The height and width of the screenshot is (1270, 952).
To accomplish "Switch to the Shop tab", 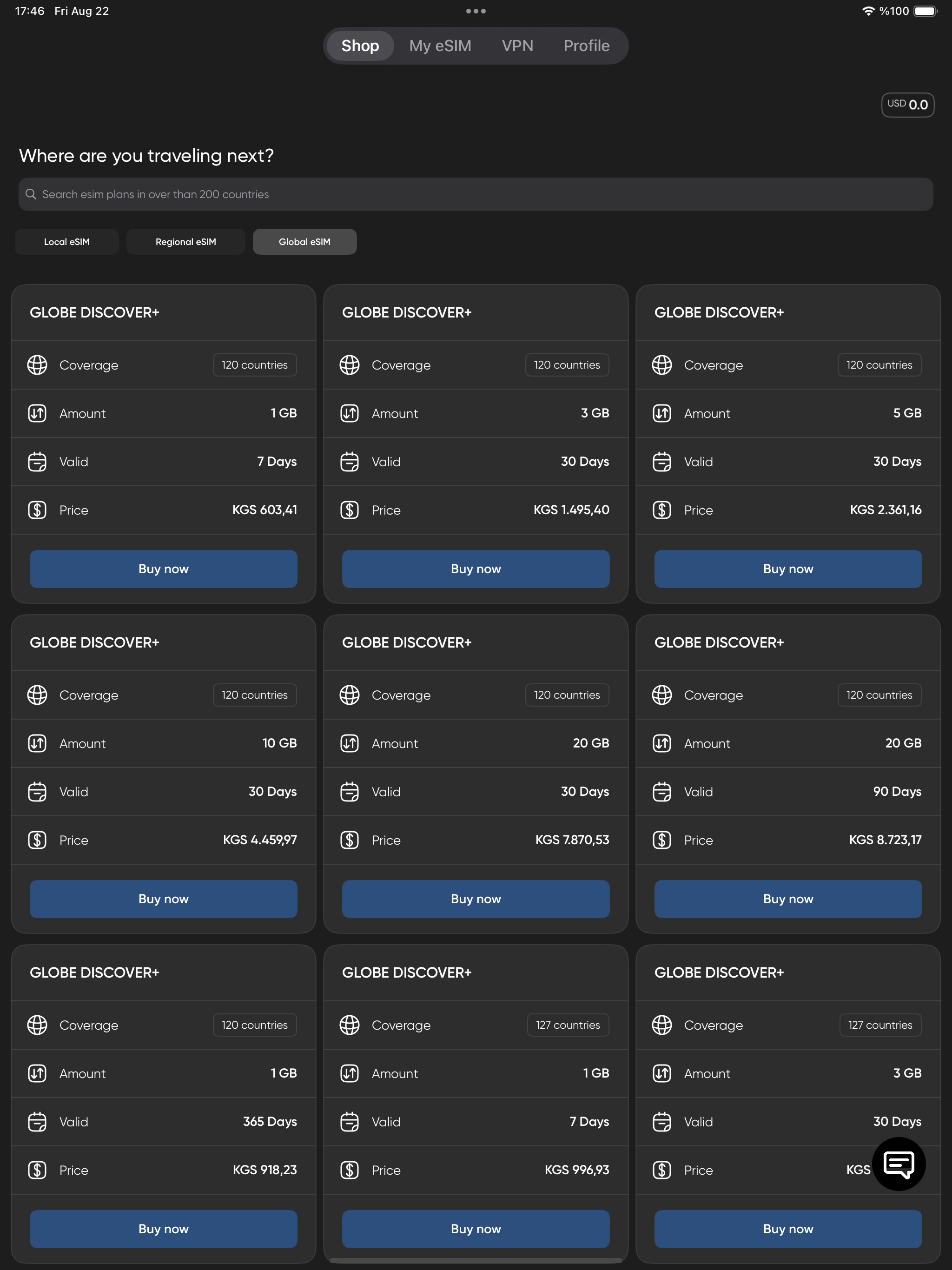I will 360,46.
